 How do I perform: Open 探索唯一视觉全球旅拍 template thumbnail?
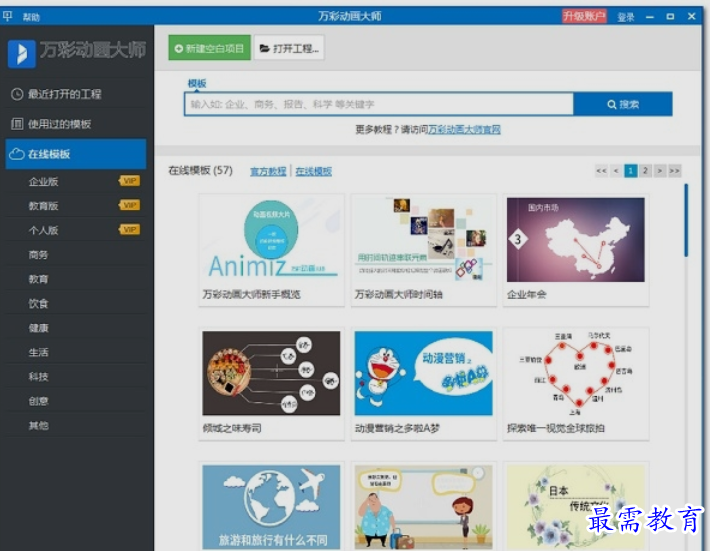[576, 373]
